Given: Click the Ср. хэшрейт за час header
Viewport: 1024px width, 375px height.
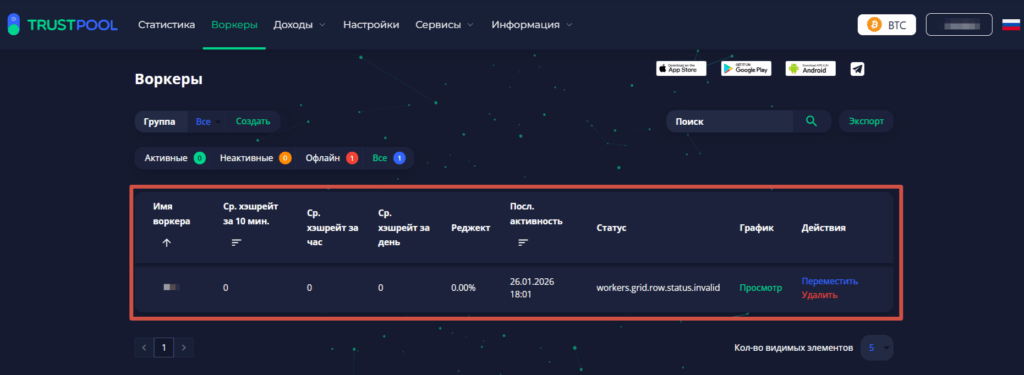Looking at the screenshot, I should (332, 227).
